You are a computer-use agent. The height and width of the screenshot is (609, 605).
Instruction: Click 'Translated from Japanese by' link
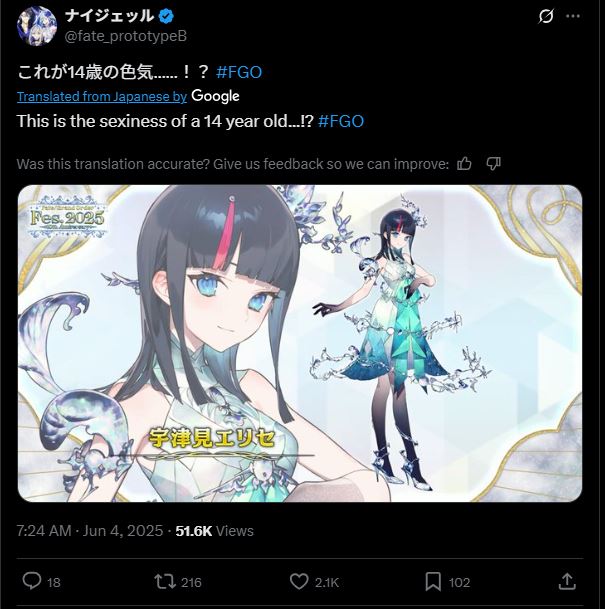pyautogui.click(x=102, y=96)
